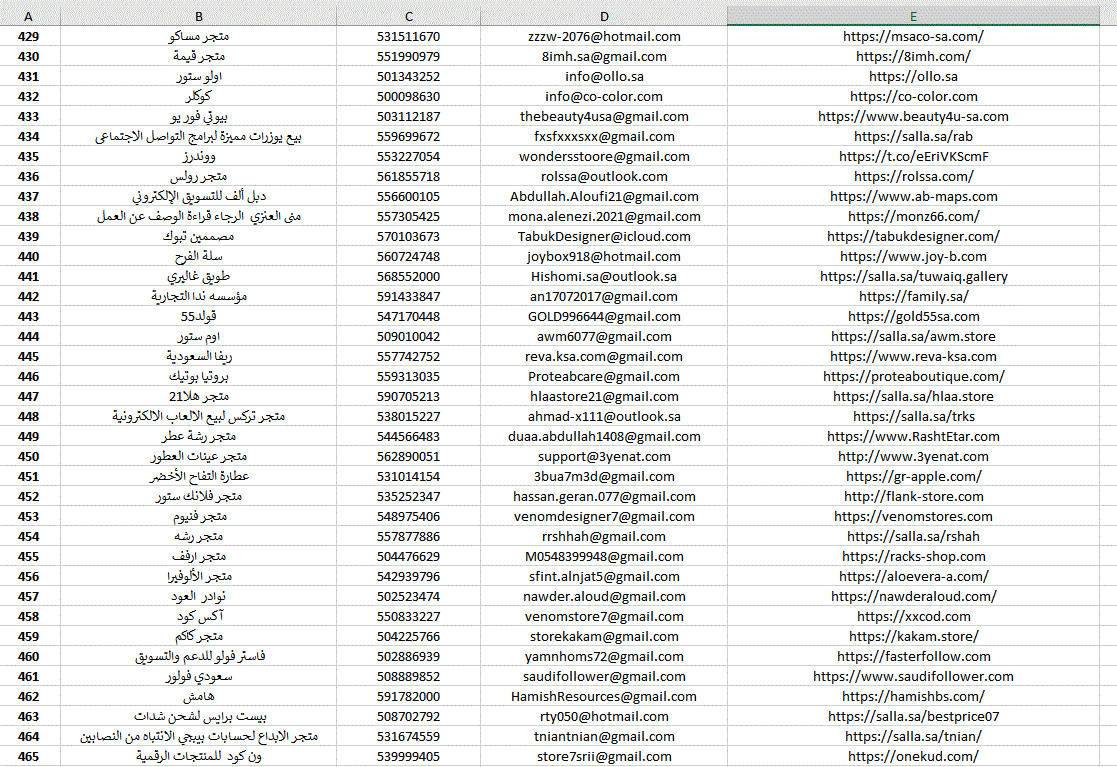
Task: Select cell thebeauty4usa@gmail.com
Action: coord(604,116)
